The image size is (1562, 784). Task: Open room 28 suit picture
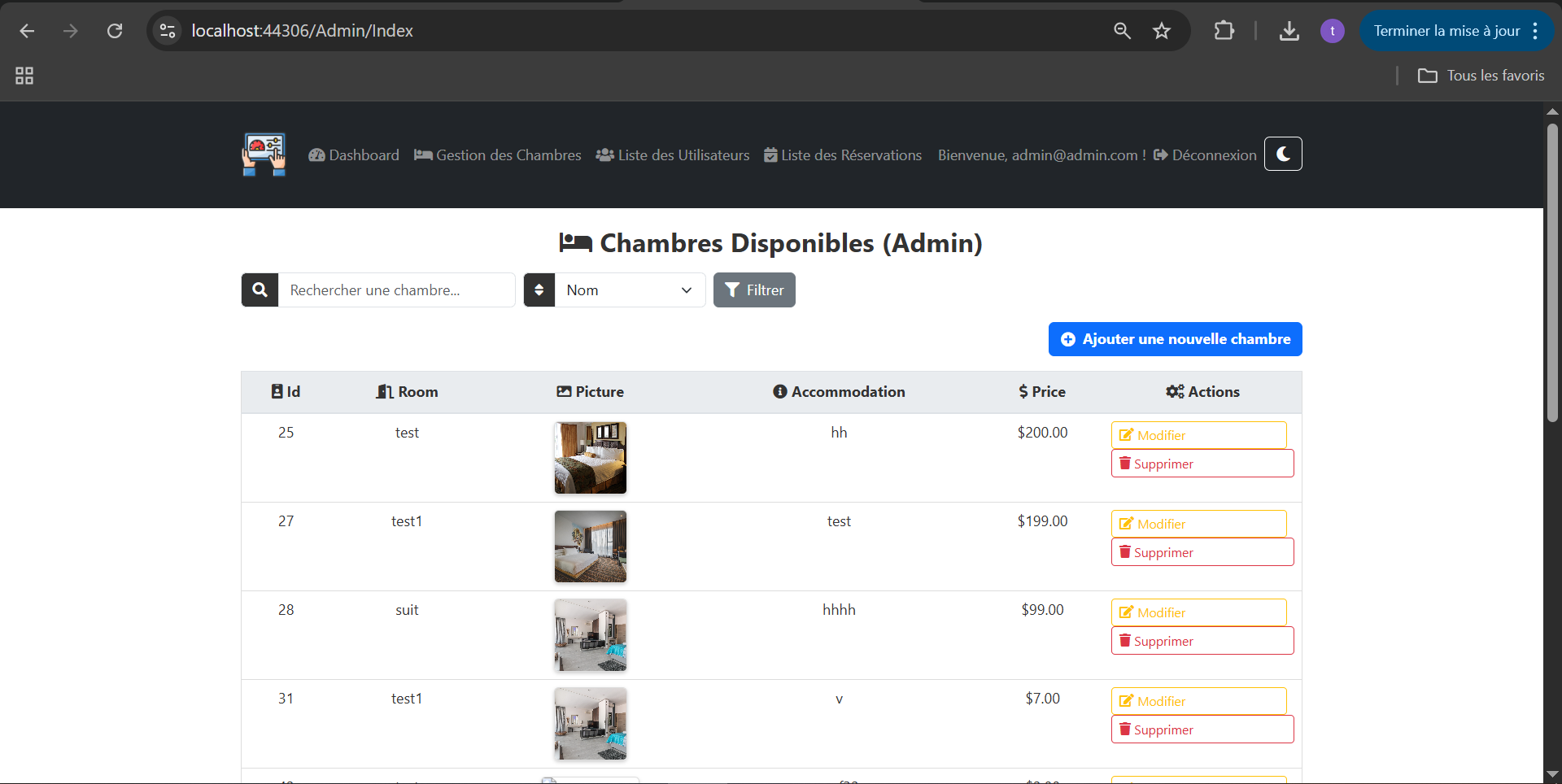(x=591, y=635)
